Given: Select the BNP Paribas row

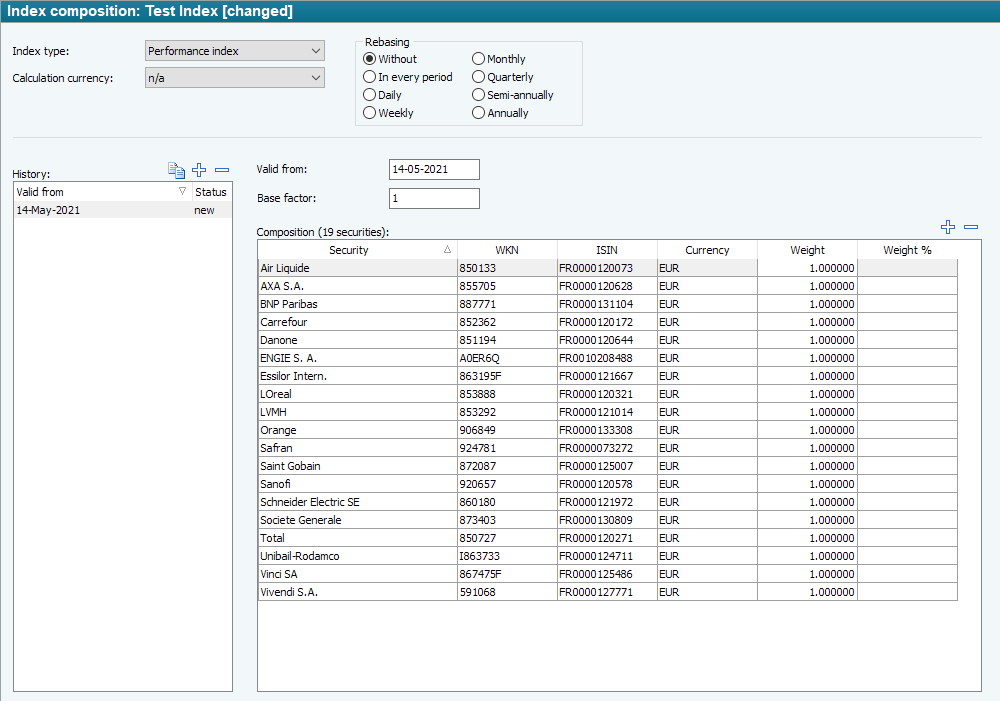Looking at the screenshot, I should pos(357,304).
